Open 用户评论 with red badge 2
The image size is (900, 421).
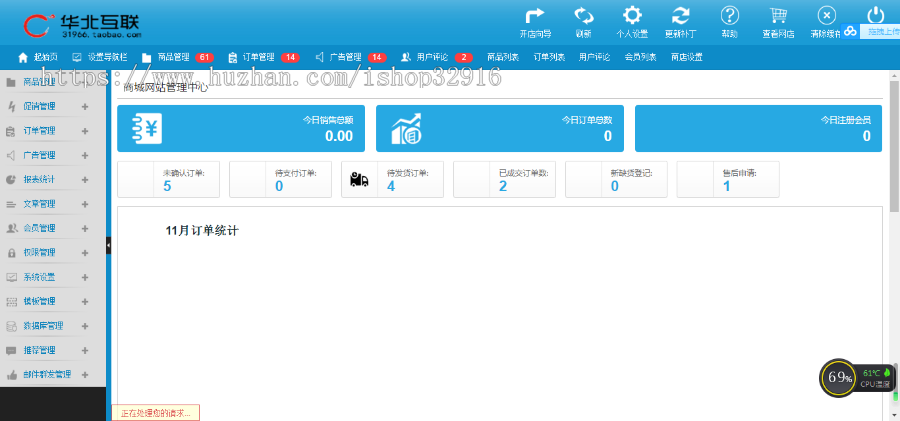coord(437,57)
